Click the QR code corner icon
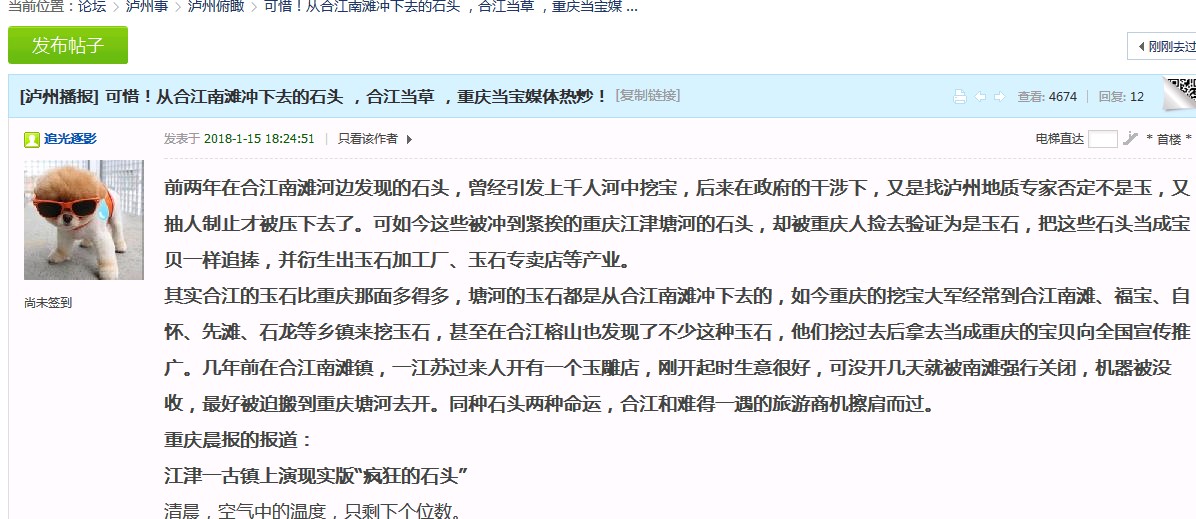 point(1180,93)
